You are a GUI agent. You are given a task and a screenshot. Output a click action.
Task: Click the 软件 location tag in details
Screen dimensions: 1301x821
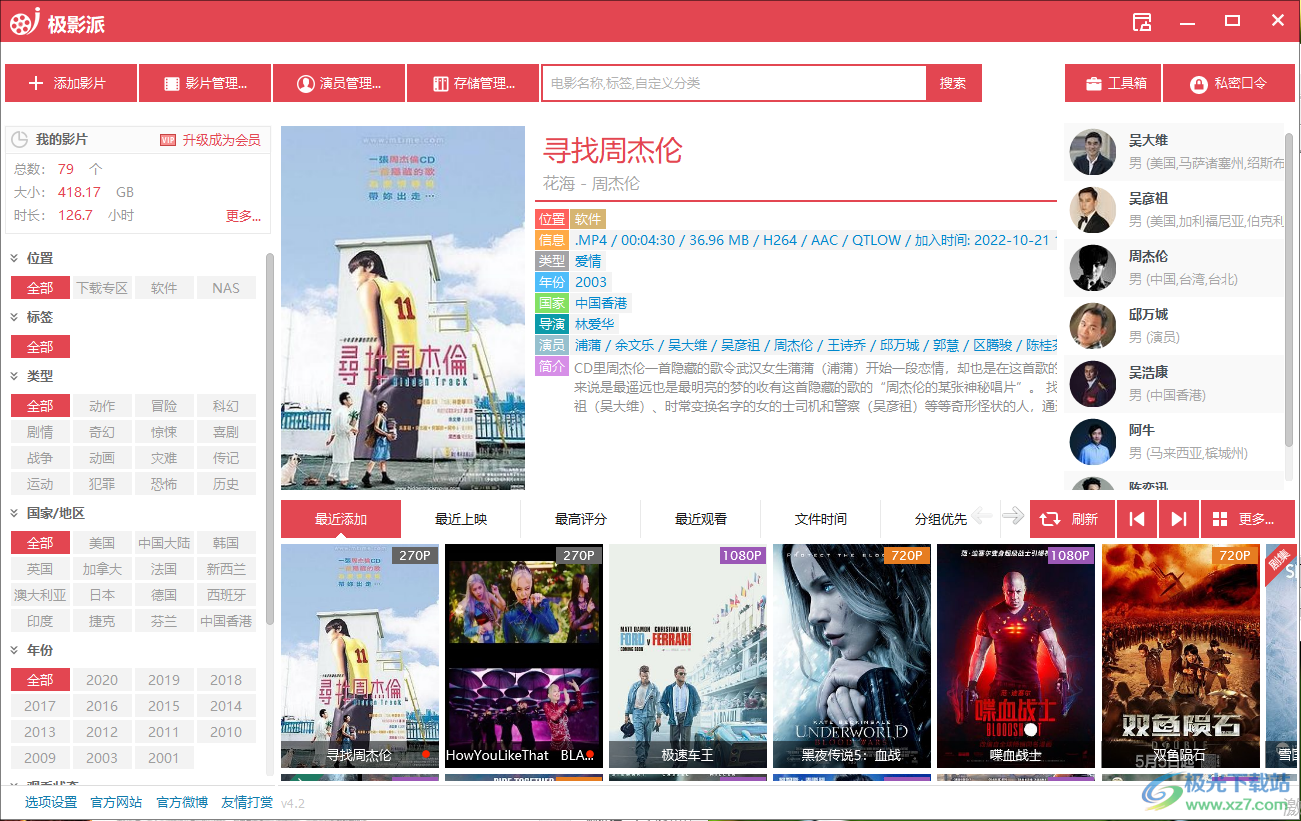pyautogui.click(x=588, y=219)
